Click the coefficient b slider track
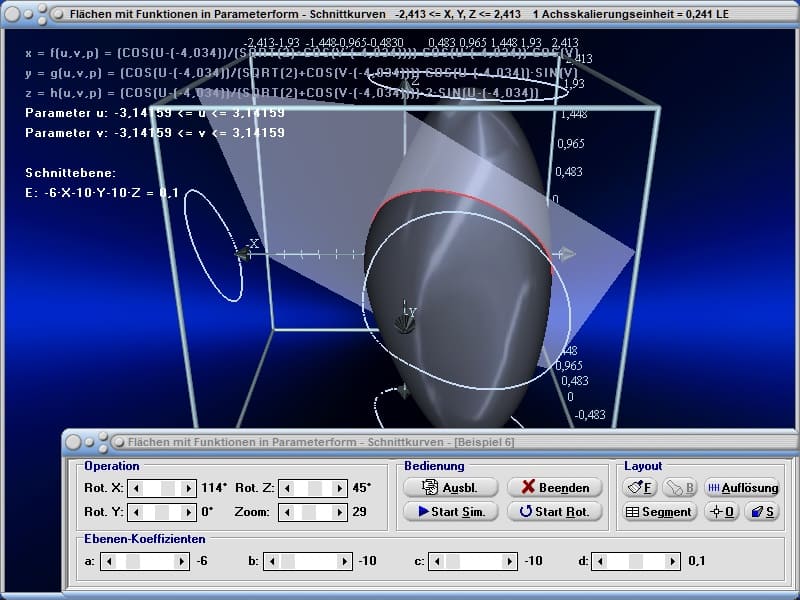800x600 pixels. [x=309, y=561]
